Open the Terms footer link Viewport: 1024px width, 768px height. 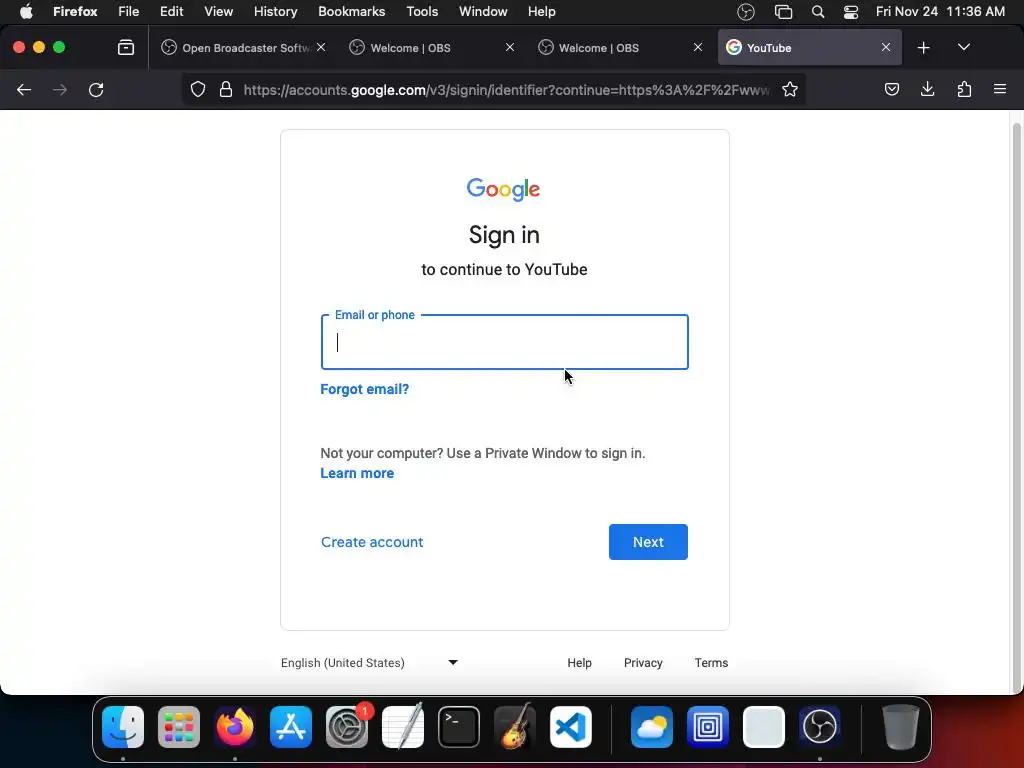click(x=711, y=663)
